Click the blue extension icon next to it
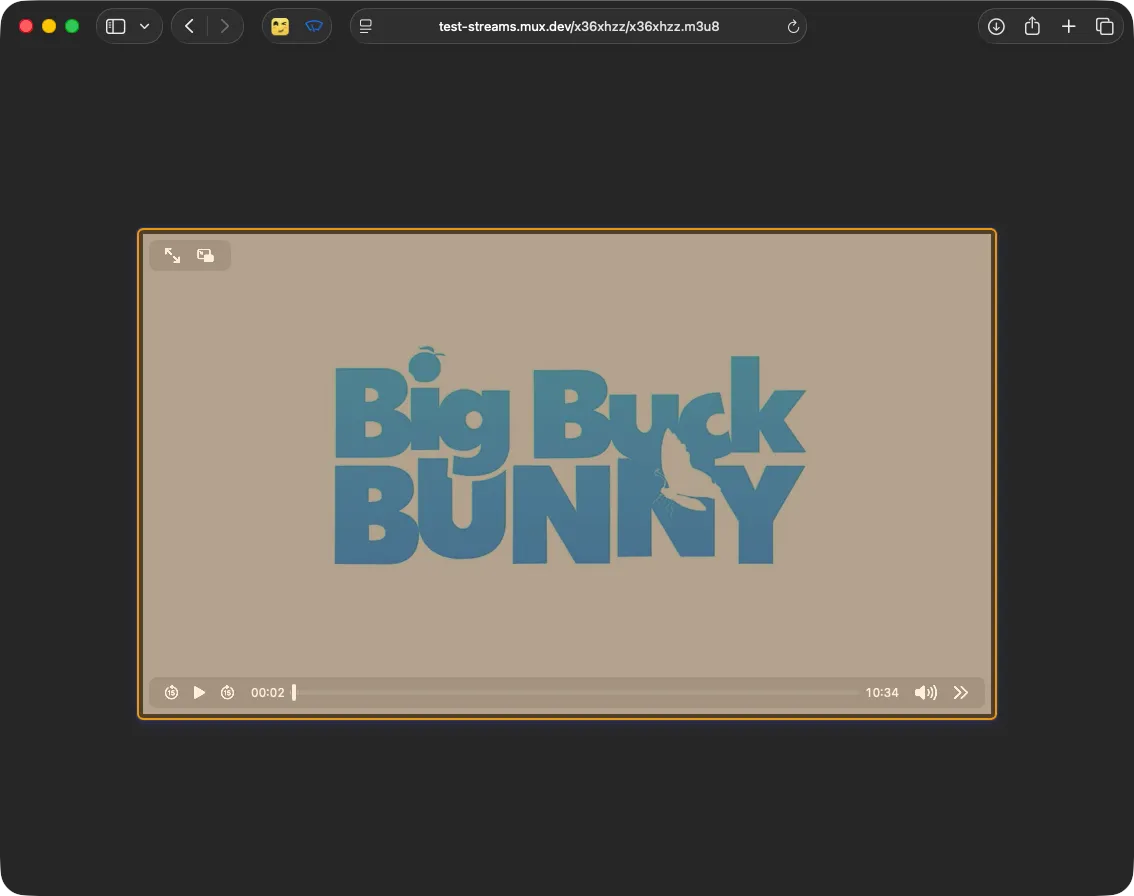The height and width of the screenshot is (896, 1134). [x=314, y=26]
